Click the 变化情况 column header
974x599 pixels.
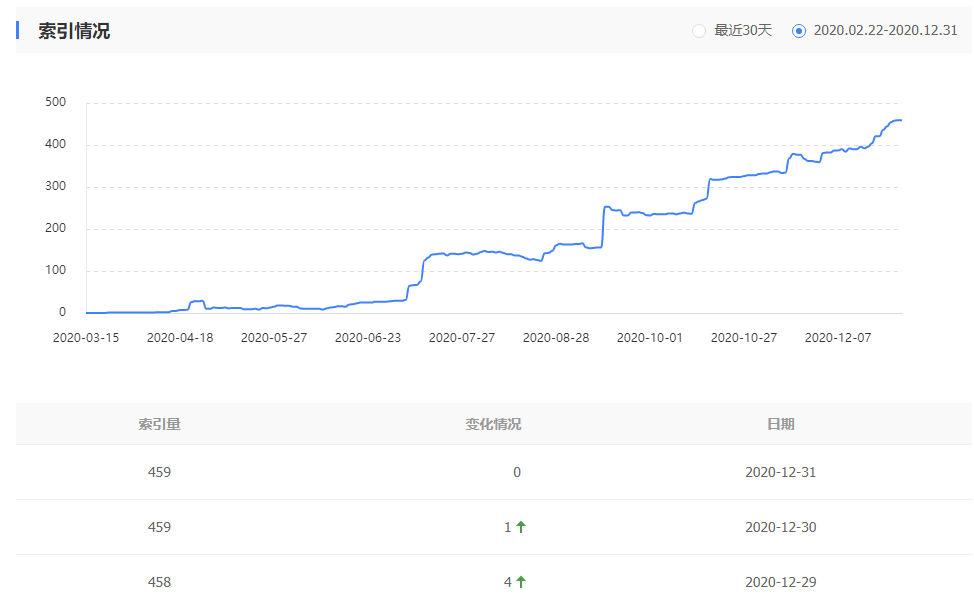493,424
